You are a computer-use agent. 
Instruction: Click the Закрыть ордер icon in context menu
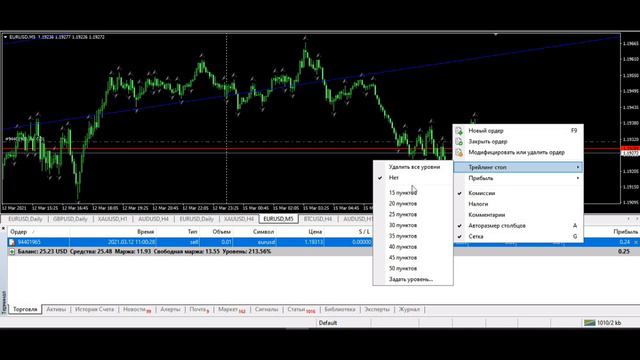tap(459, 142)
